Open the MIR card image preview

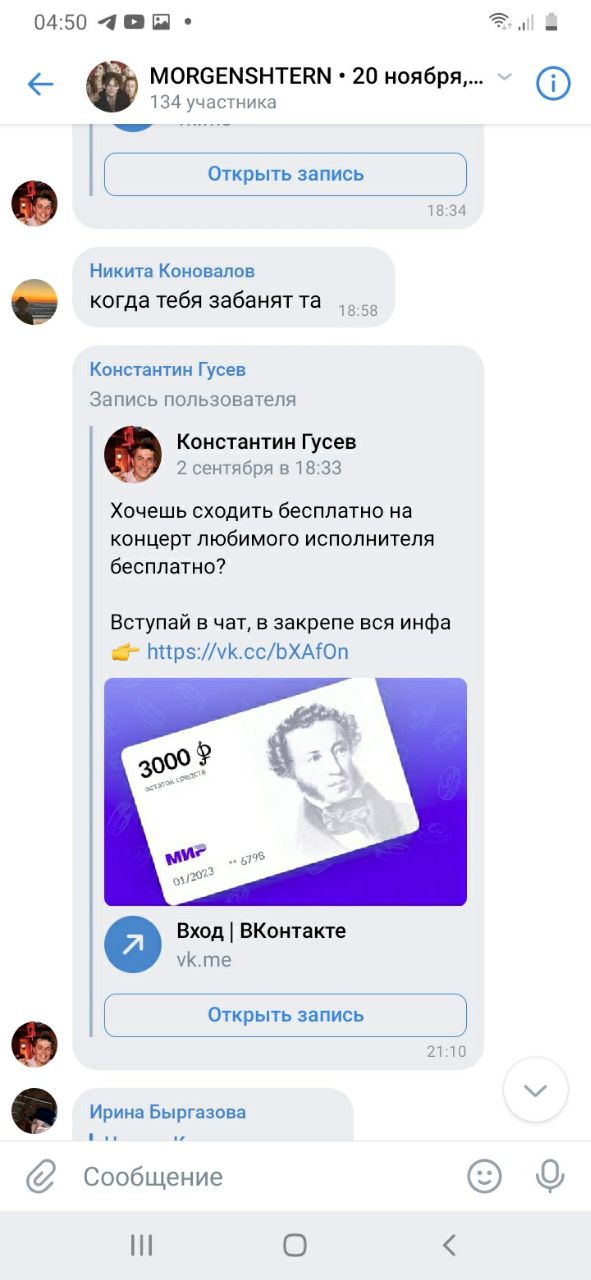click(x=285, y=791)
